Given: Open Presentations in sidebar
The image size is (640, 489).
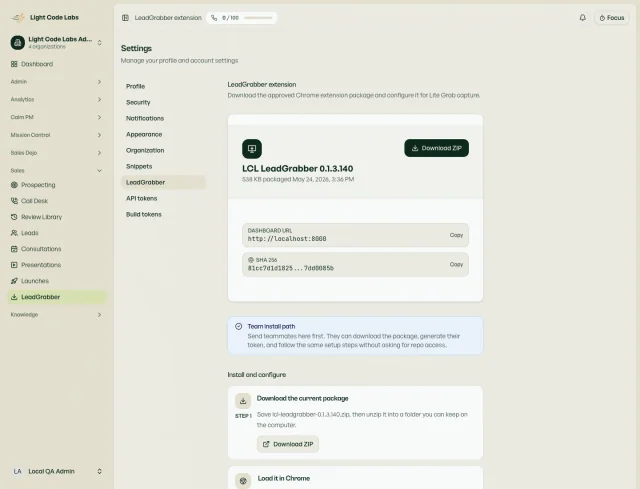Looking at the screenshot, I should [56, 265].
